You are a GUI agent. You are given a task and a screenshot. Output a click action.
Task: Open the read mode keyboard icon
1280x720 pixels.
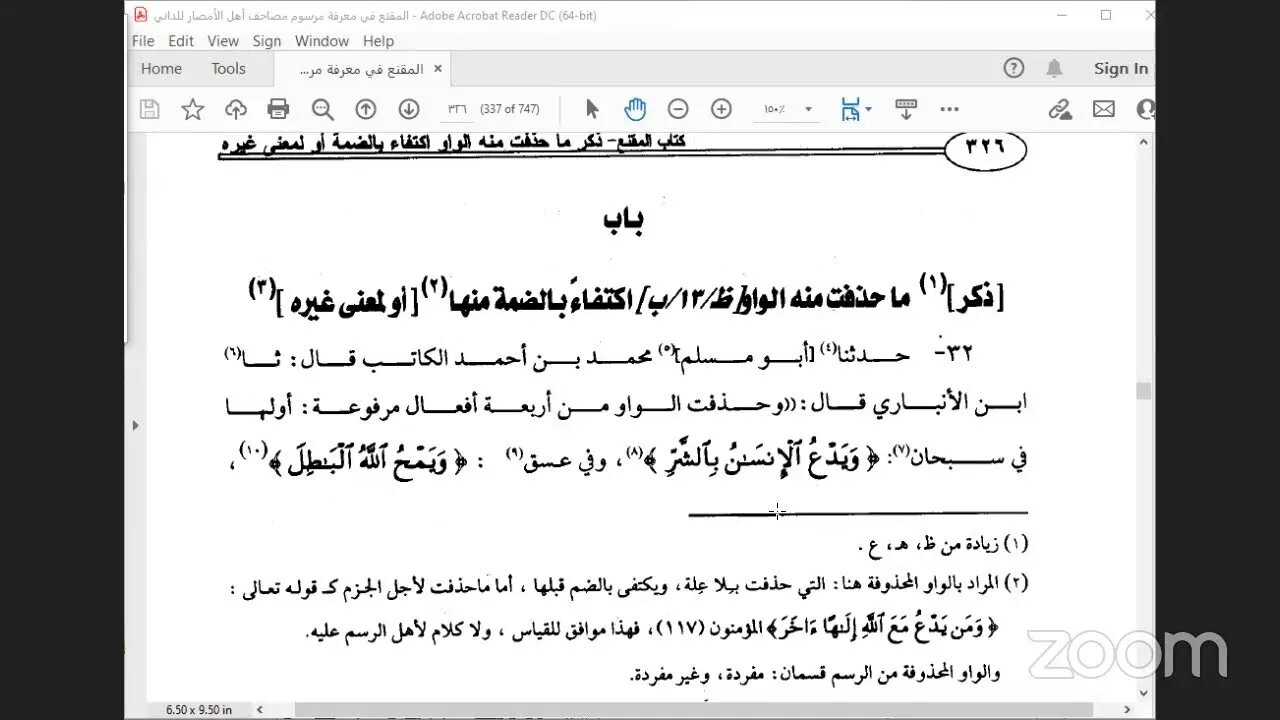[906, 110]
